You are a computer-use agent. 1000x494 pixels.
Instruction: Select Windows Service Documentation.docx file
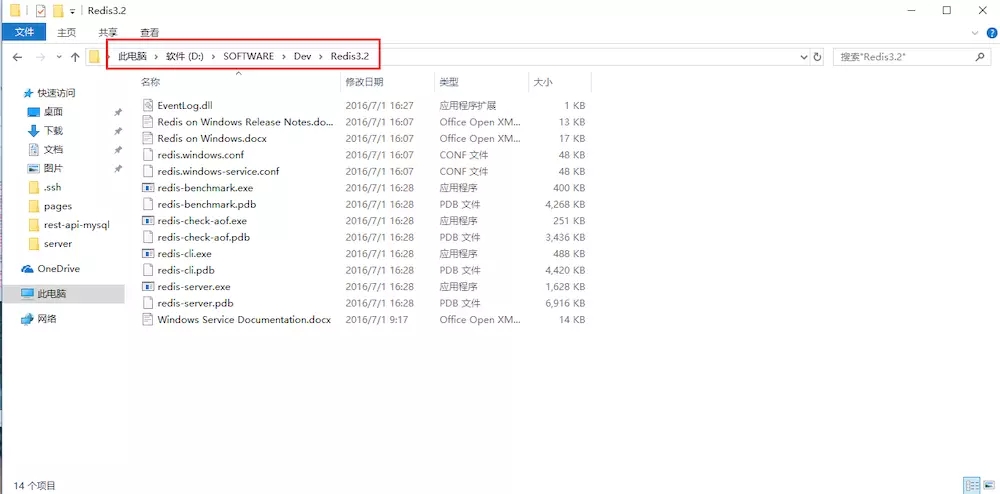pyautogui.click(x=244, y=320)
